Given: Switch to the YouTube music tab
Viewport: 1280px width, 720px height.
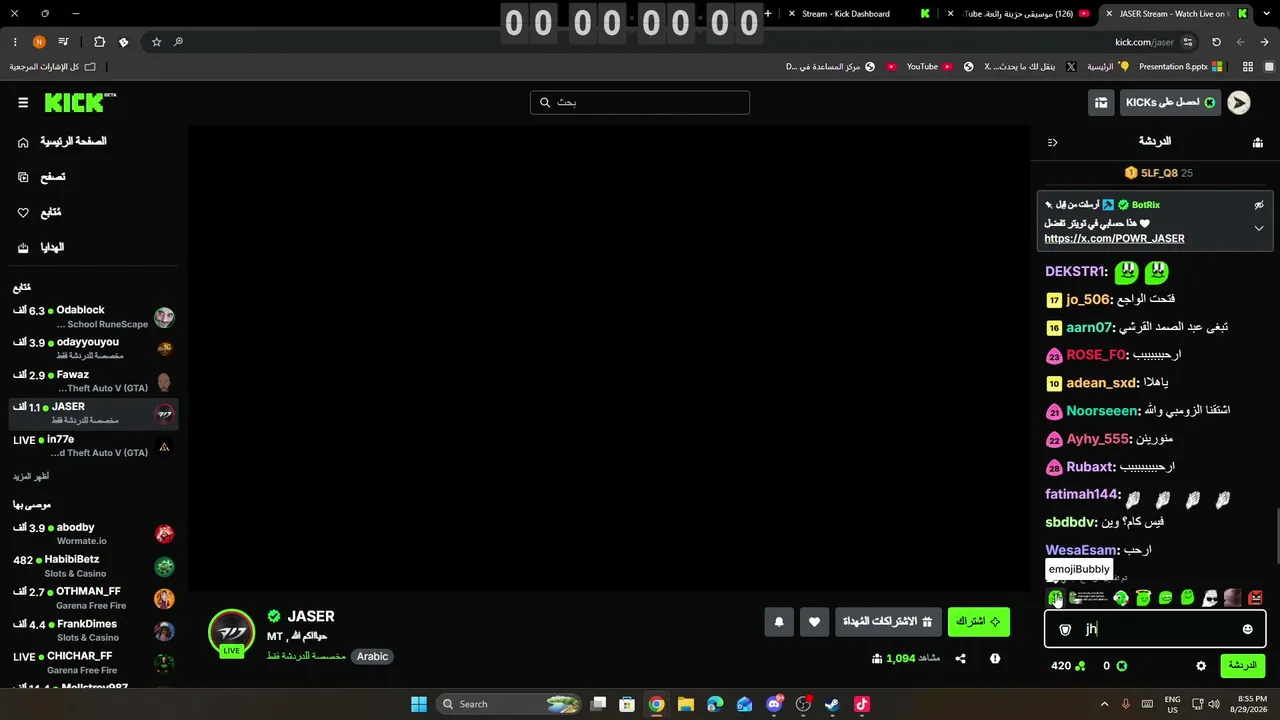Looking at the screenshot, I should click(x=1018, y=14).
